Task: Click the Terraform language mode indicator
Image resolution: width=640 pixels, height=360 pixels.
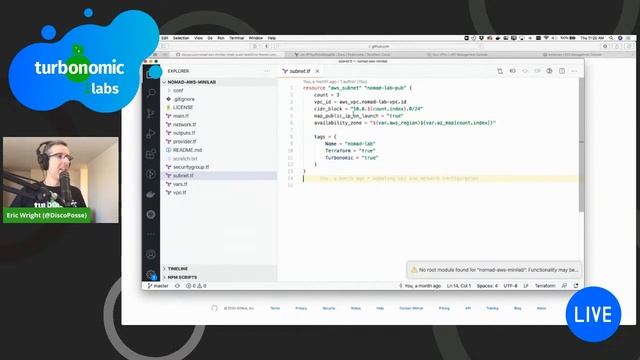Action: click(x=545, y=286)
